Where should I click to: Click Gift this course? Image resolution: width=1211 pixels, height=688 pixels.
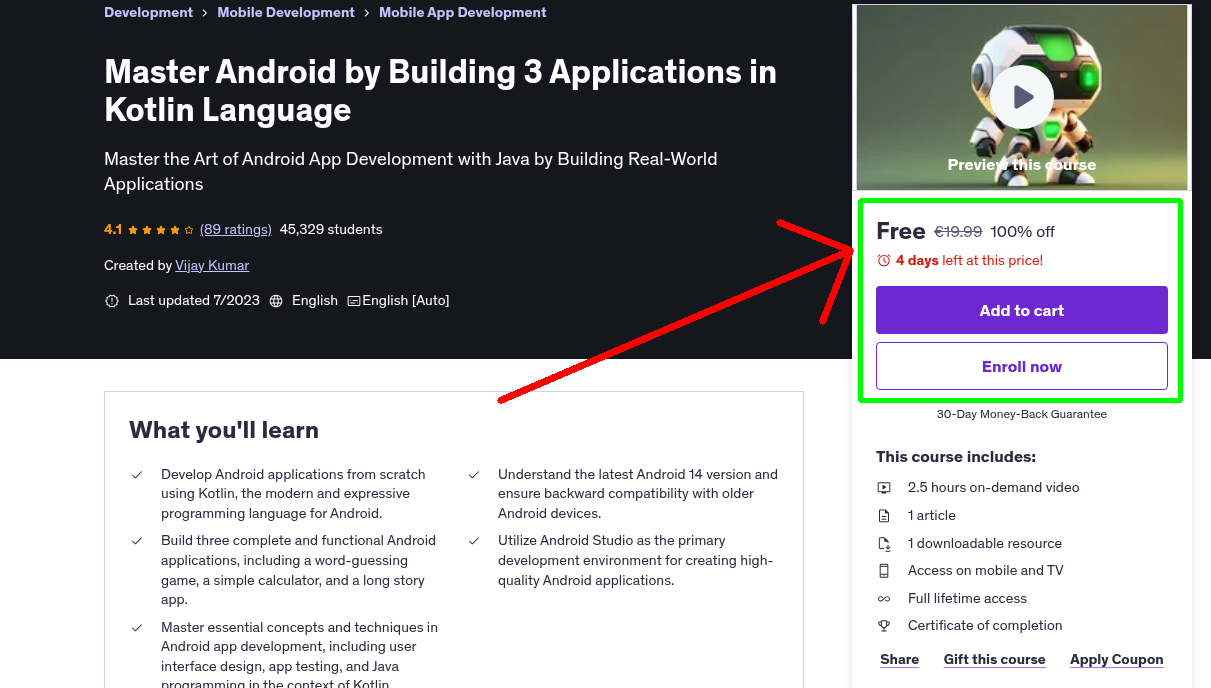(994, 659)
